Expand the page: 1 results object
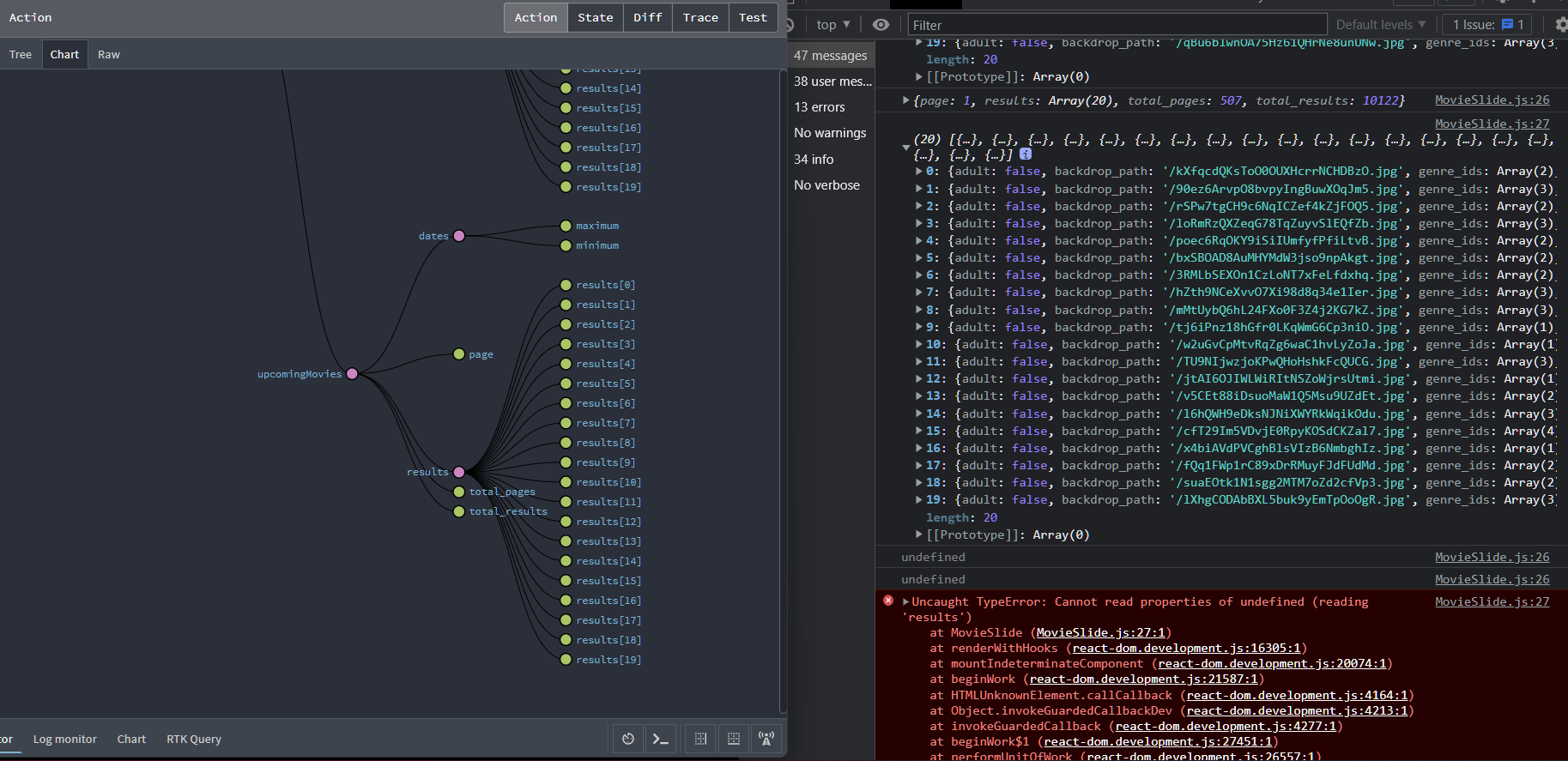 906,100
